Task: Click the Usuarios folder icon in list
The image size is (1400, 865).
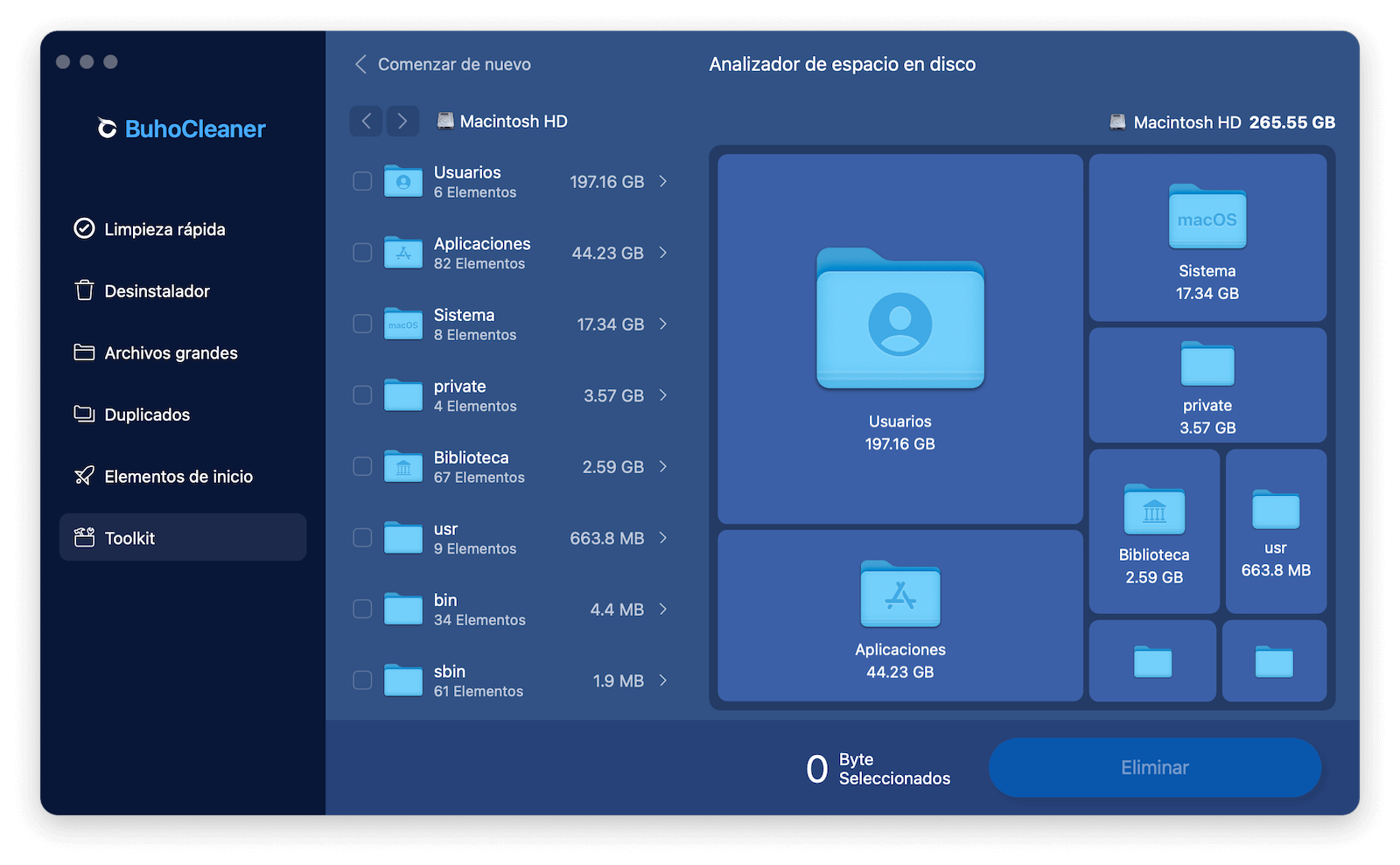Action: tap(403, 181)
